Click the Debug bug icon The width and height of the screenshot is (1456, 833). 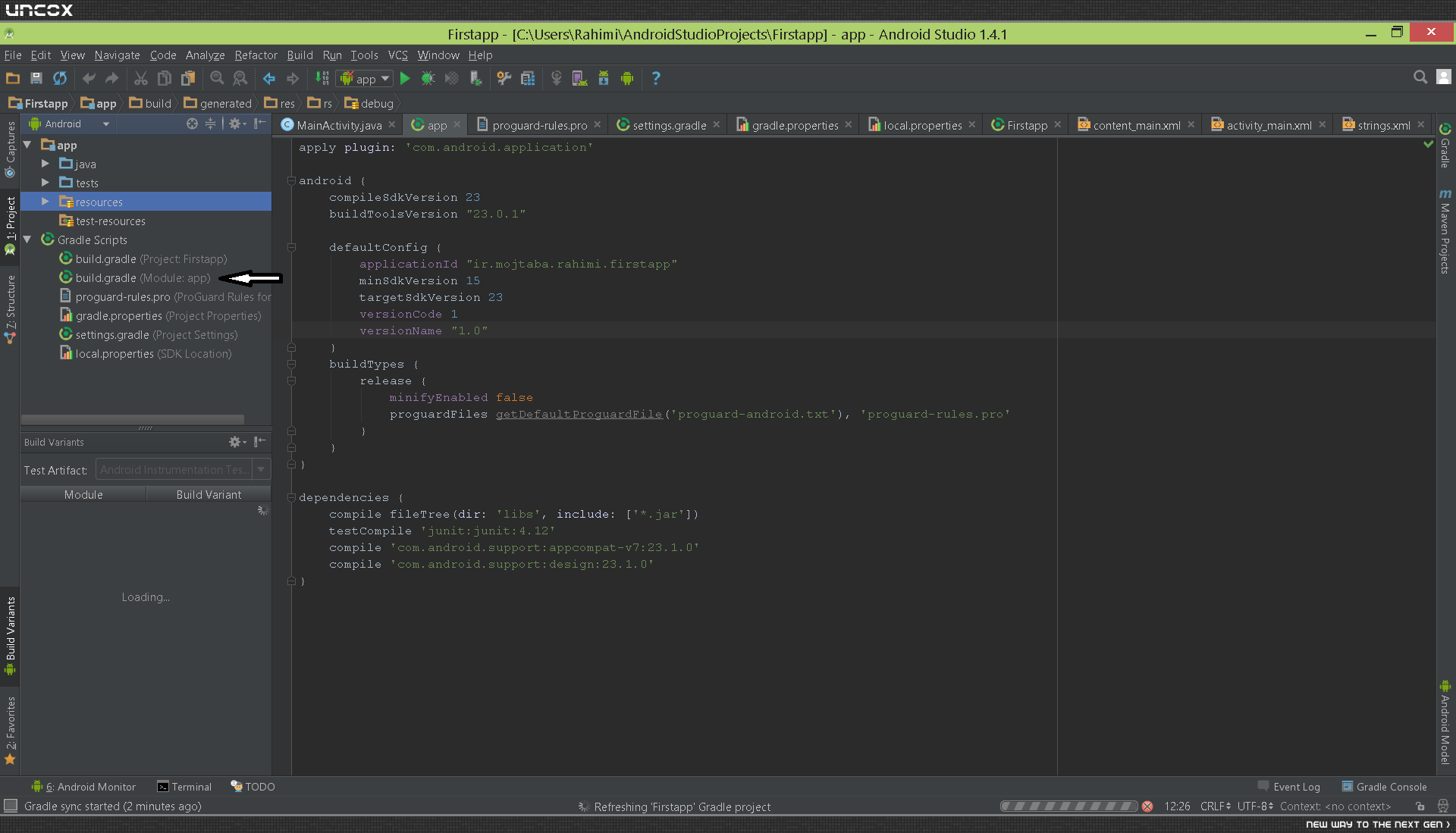click(x=428, y=78)
